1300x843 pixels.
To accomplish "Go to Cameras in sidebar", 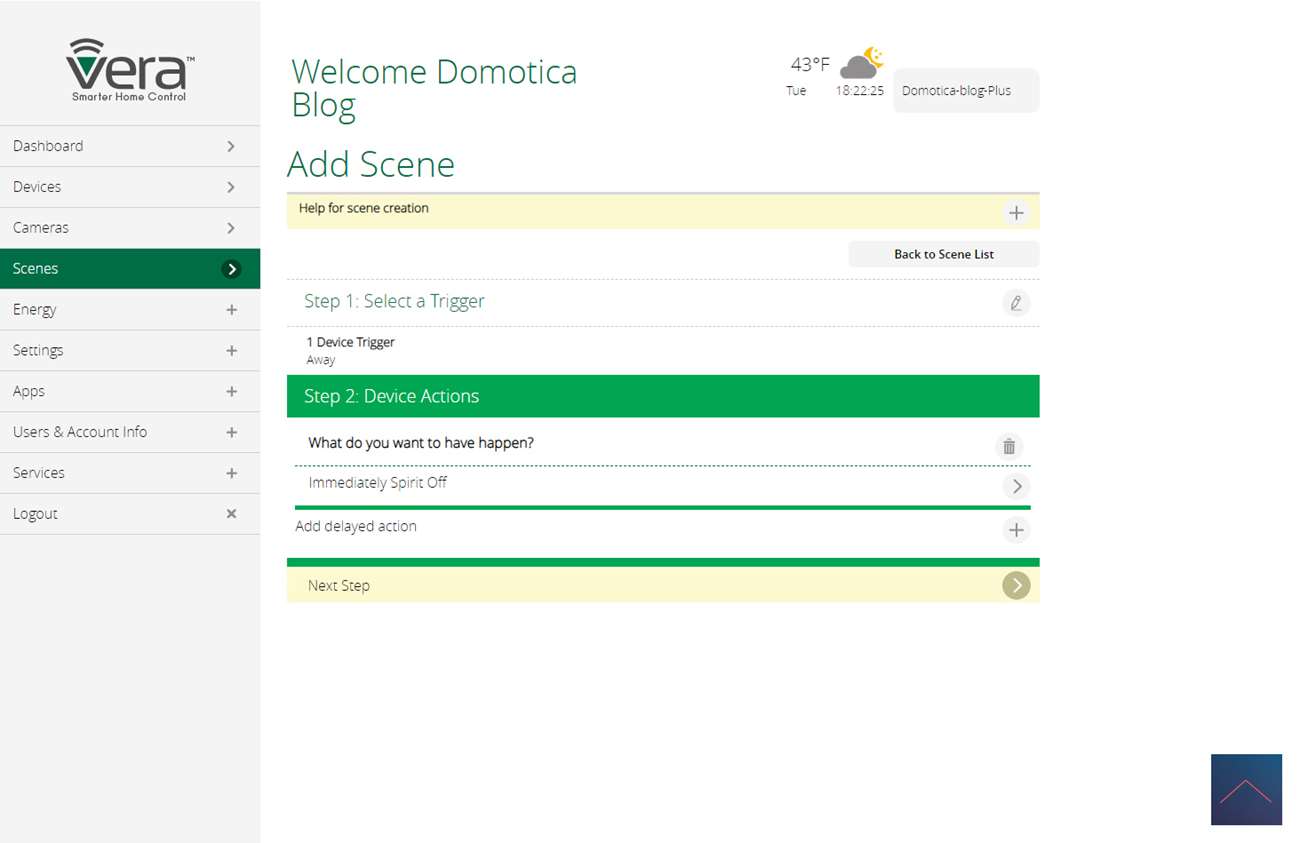I will tap(129, 228).
